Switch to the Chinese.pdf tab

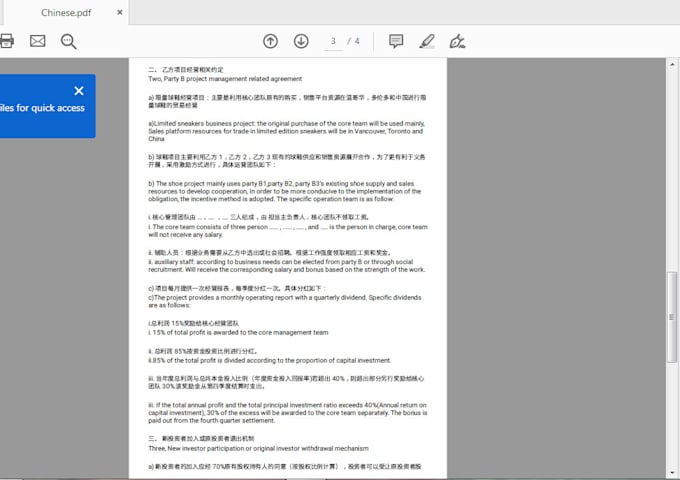pos(66,13)
